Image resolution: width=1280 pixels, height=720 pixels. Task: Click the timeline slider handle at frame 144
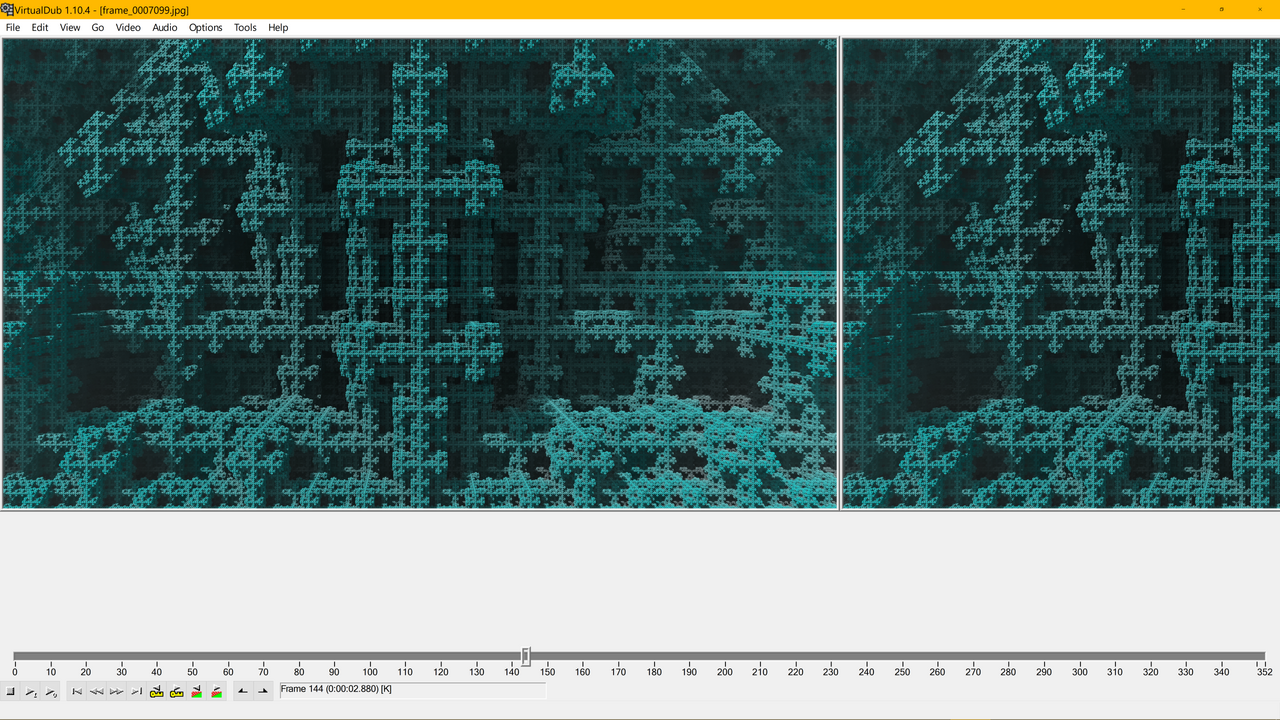pyautogui.click(x=526, y=656)
